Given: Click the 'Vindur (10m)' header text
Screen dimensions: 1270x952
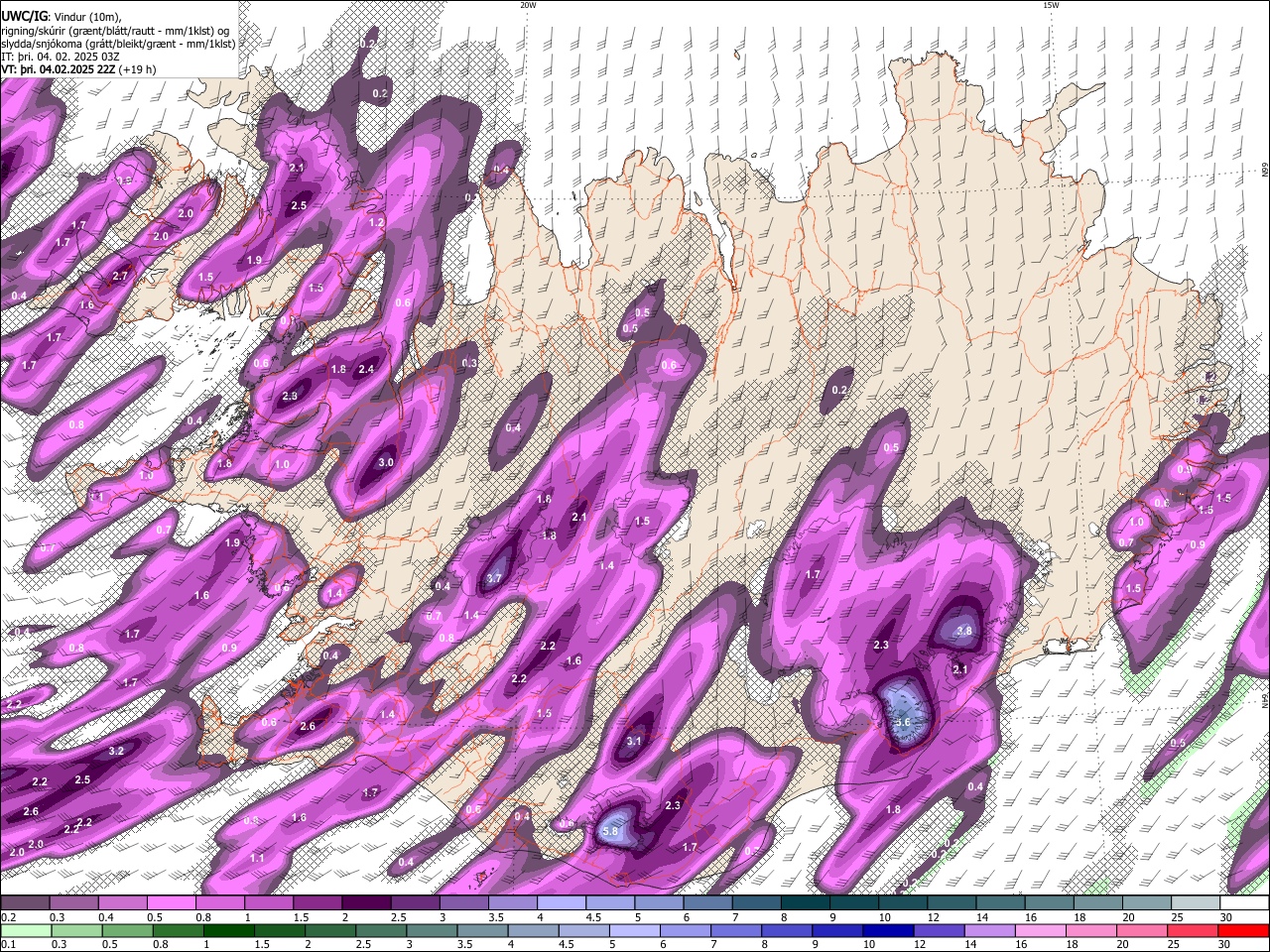Looking at the screenshot, I should (86, 17).
